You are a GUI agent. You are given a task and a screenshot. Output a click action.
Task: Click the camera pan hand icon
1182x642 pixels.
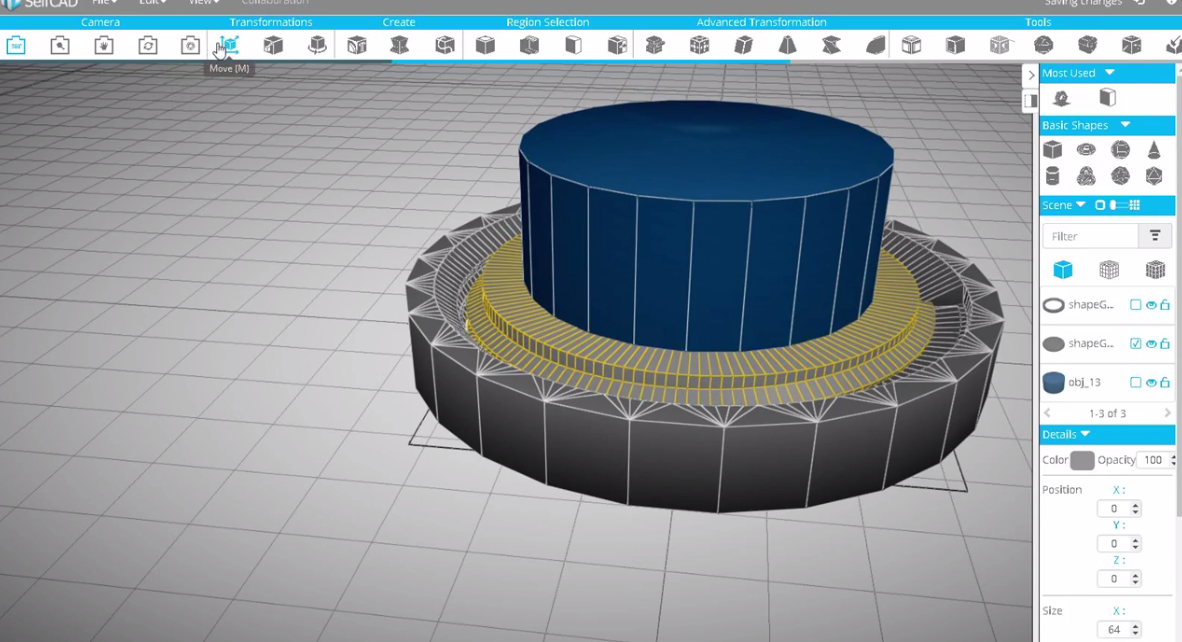(x=104, y=45)
